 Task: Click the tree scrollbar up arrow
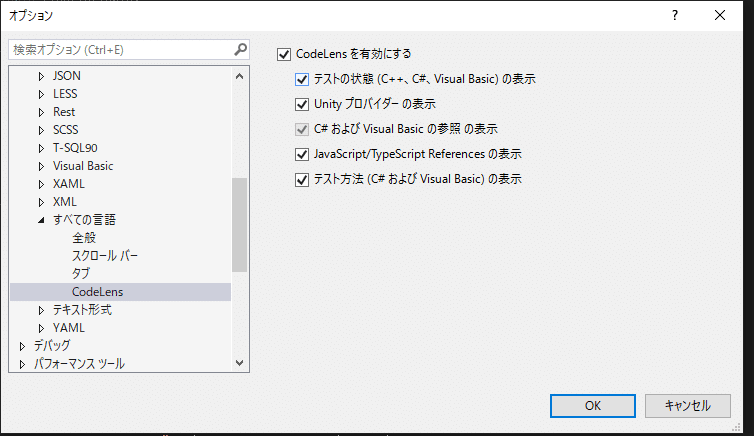pyautogui.click(x=239, y=76)
